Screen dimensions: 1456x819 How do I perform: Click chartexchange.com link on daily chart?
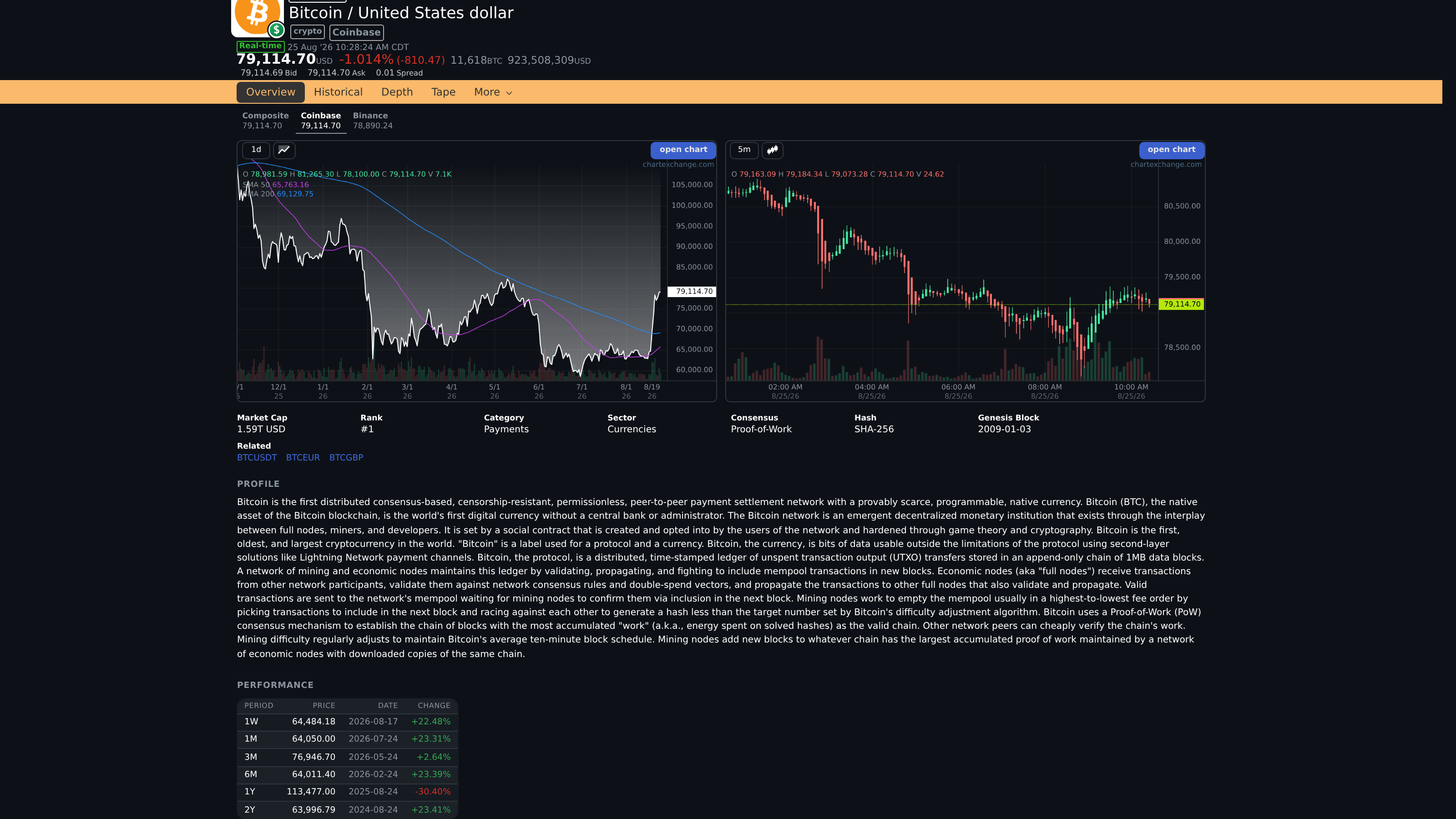[677, 164]
